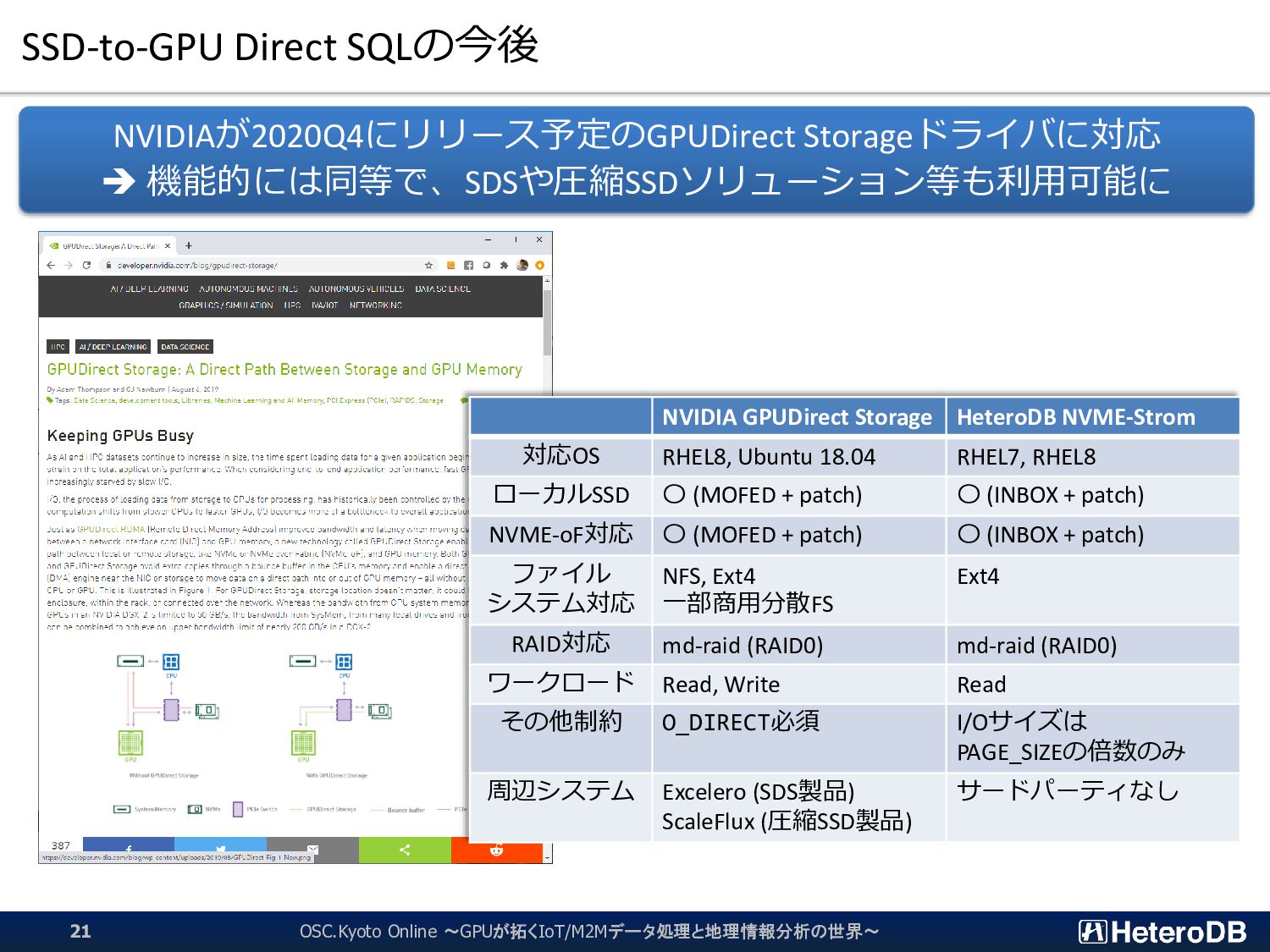1270x952 pixels.
Task: Open the browser profile avatar
Action: (x=522, y=265)
